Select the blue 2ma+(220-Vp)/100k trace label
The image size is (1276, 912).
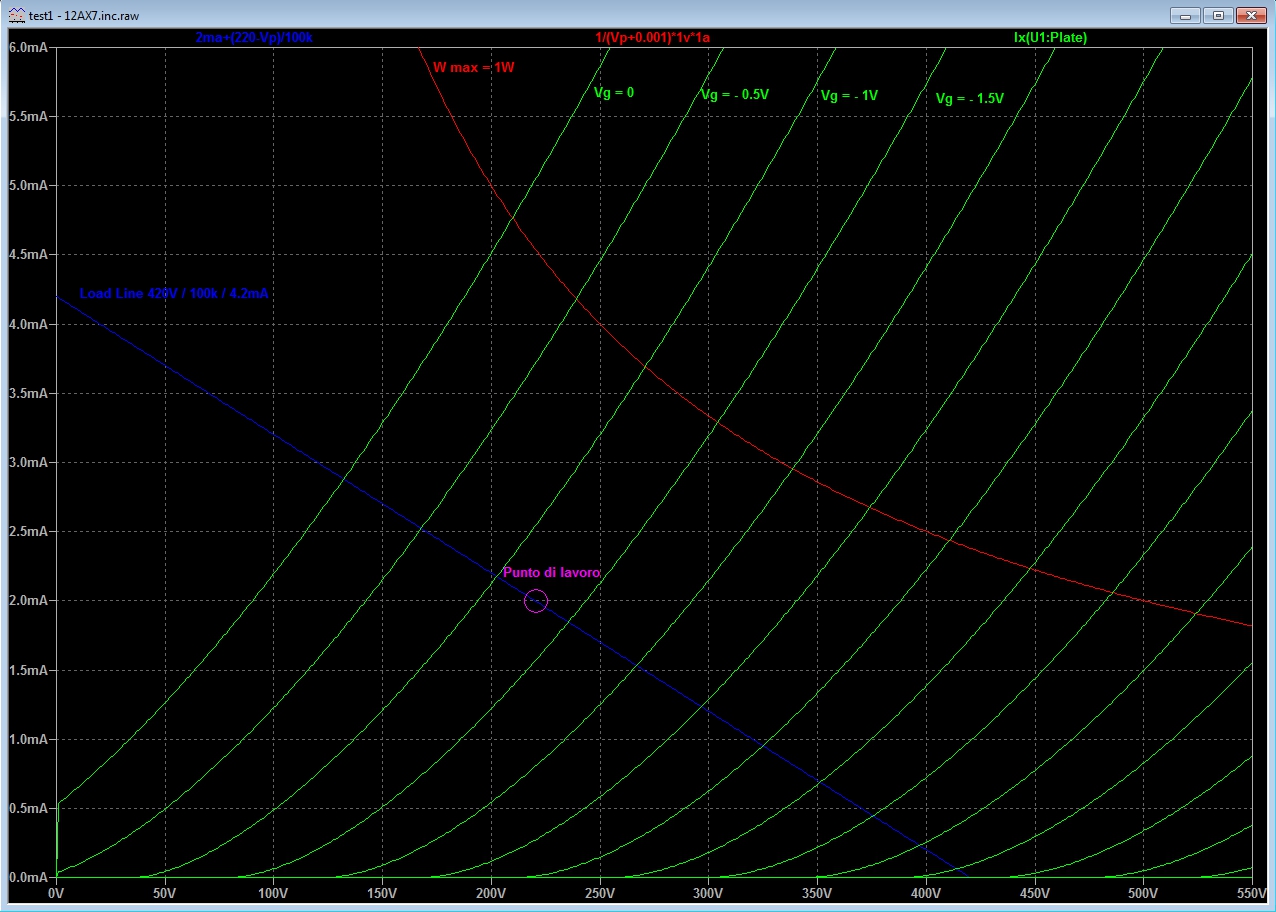pyautogui.click(x=261, y=37)
